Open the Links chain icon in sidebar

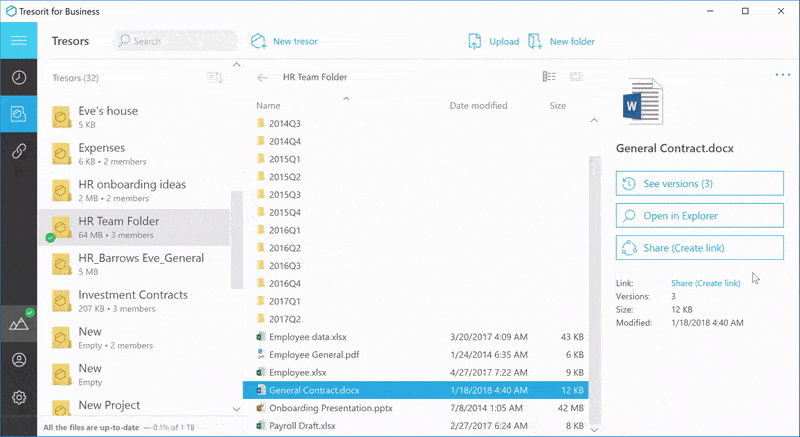point(19,151)
